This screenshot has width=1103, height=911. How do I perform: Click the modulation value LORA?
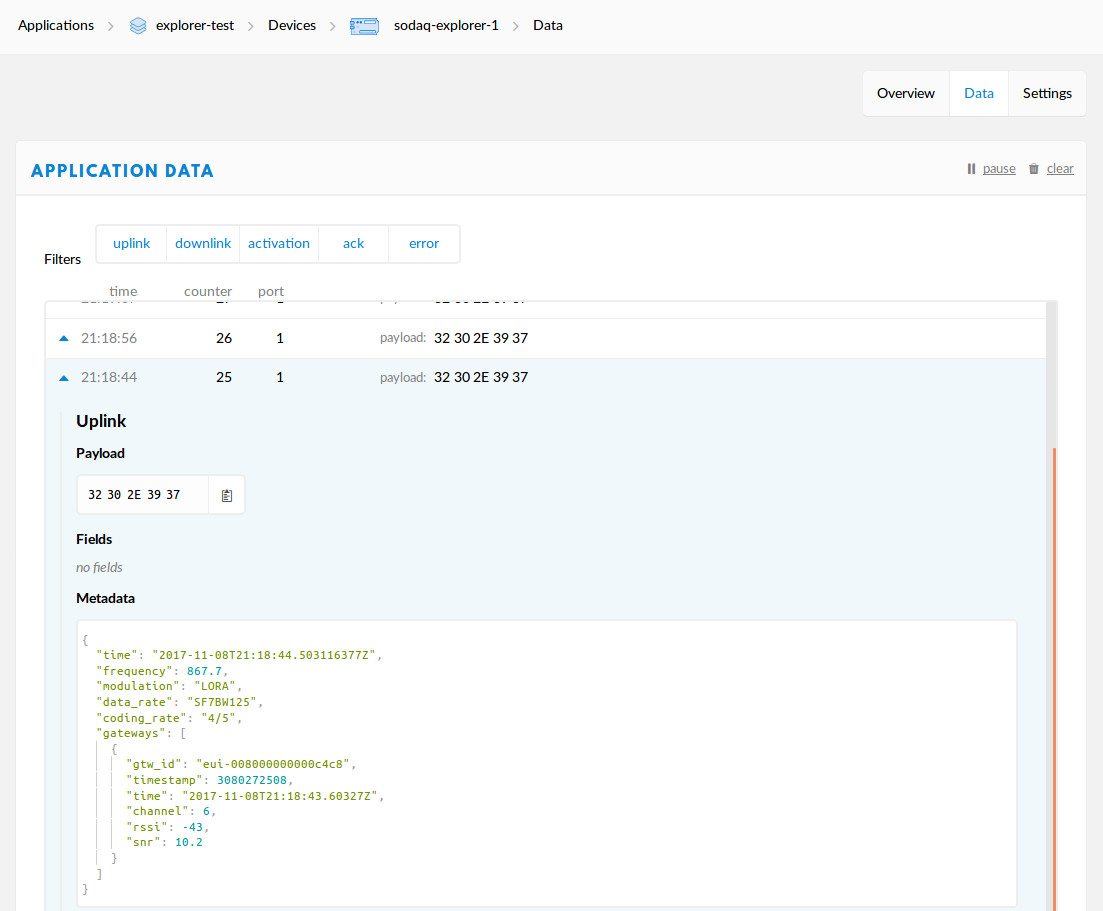click(214, 687)
